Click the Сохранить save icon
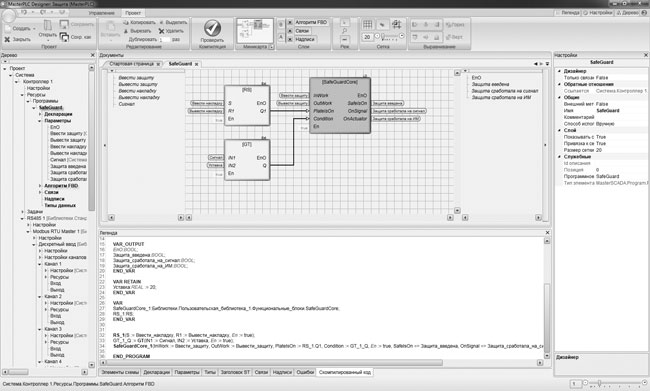The height and width of the screenshot is (391, 650). point(64,24)
